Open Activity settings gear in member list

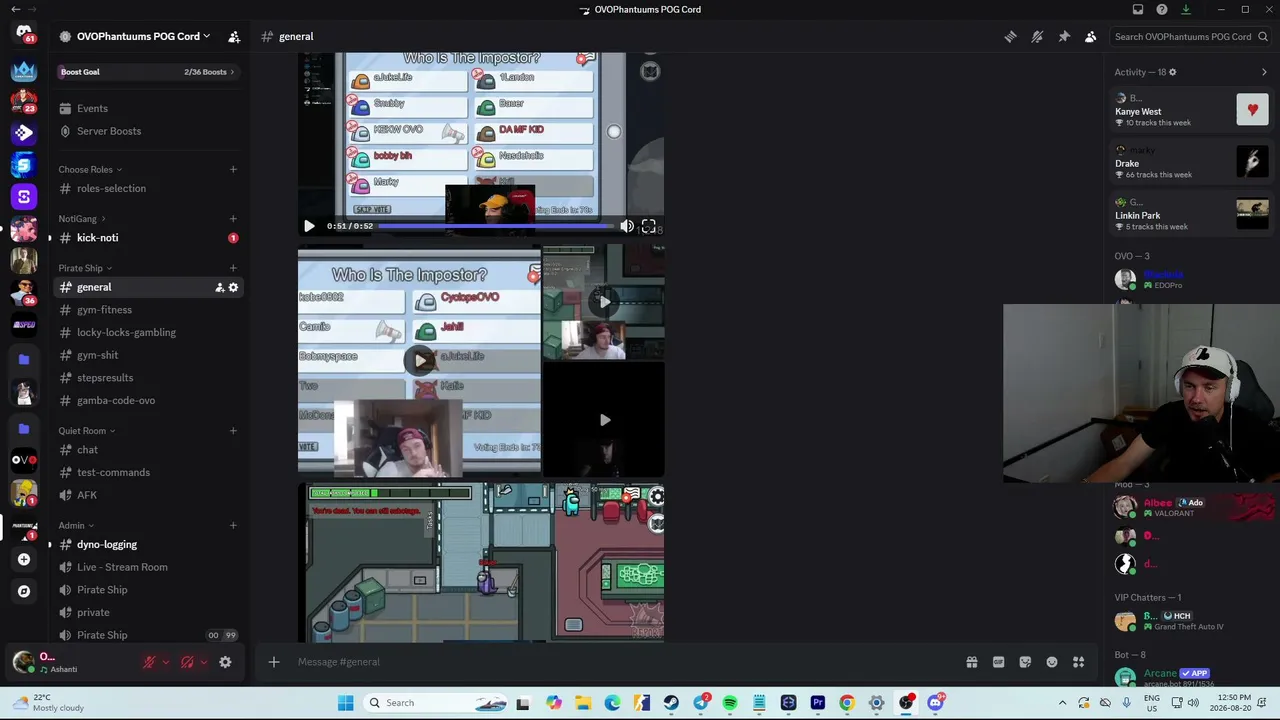pyautogui.click(x=1173, y=72)
